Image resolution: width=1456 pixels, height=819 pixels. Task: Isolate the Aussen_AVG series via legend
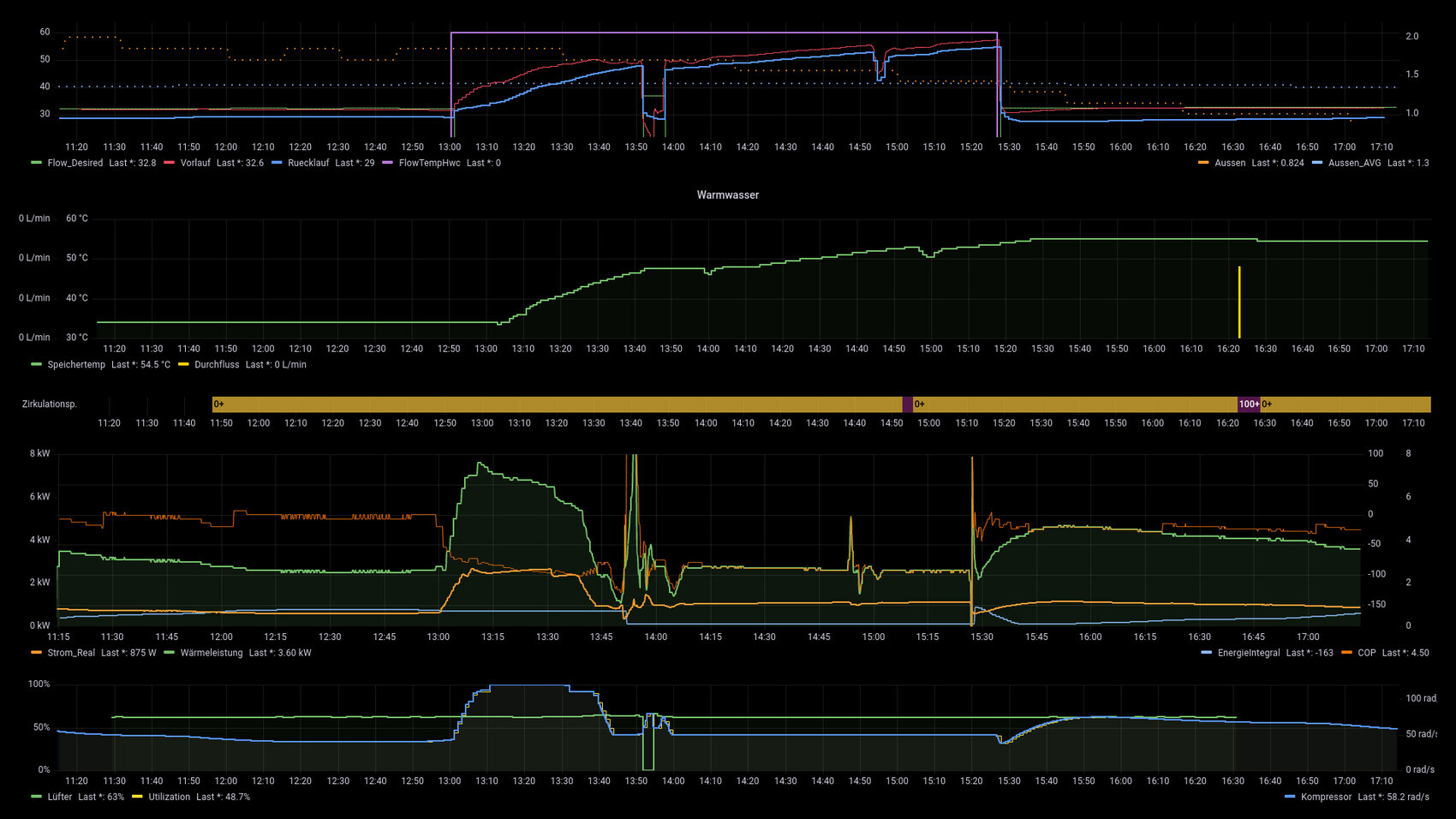[1354, 163]
